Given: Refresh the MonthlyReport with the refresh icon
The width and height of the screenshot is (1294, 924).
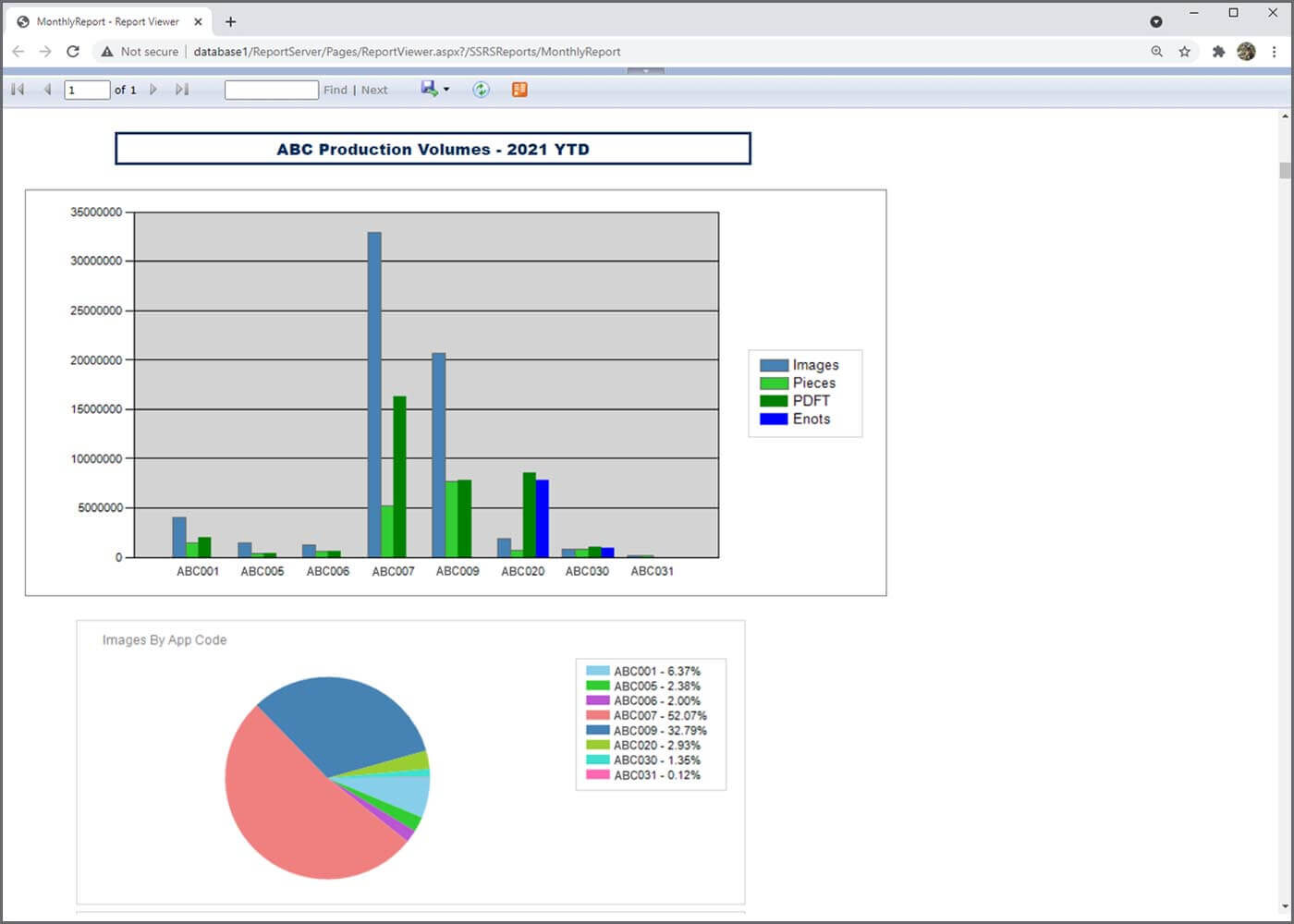Looking at the screenshot, I should (481, 89).
